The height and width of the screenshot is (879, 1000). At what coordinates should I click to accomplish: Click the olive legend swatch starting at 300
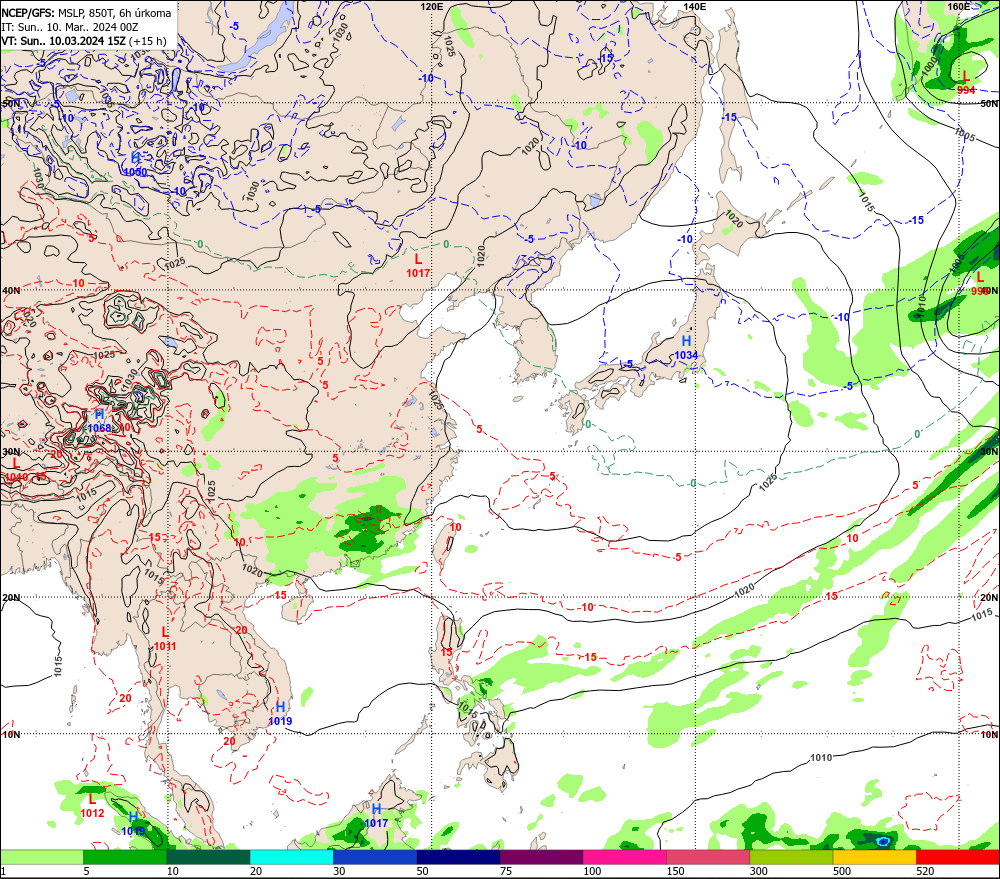coord(791,857)
